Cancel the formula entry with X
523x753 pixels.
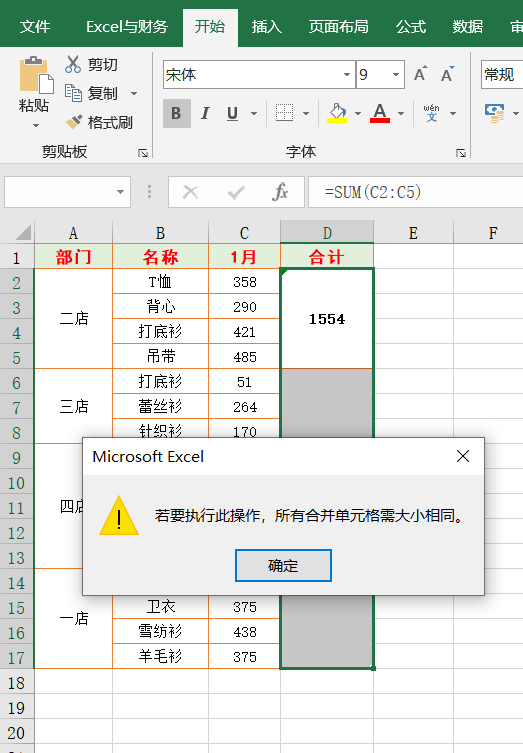191,192
